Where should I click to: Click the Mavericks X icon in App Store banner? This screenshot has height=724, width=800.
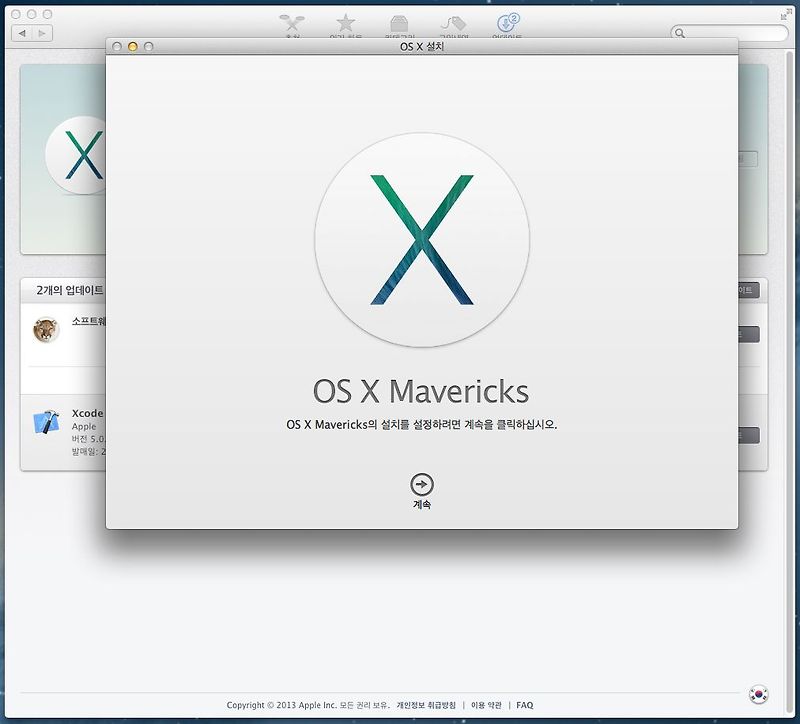point(77,155)
